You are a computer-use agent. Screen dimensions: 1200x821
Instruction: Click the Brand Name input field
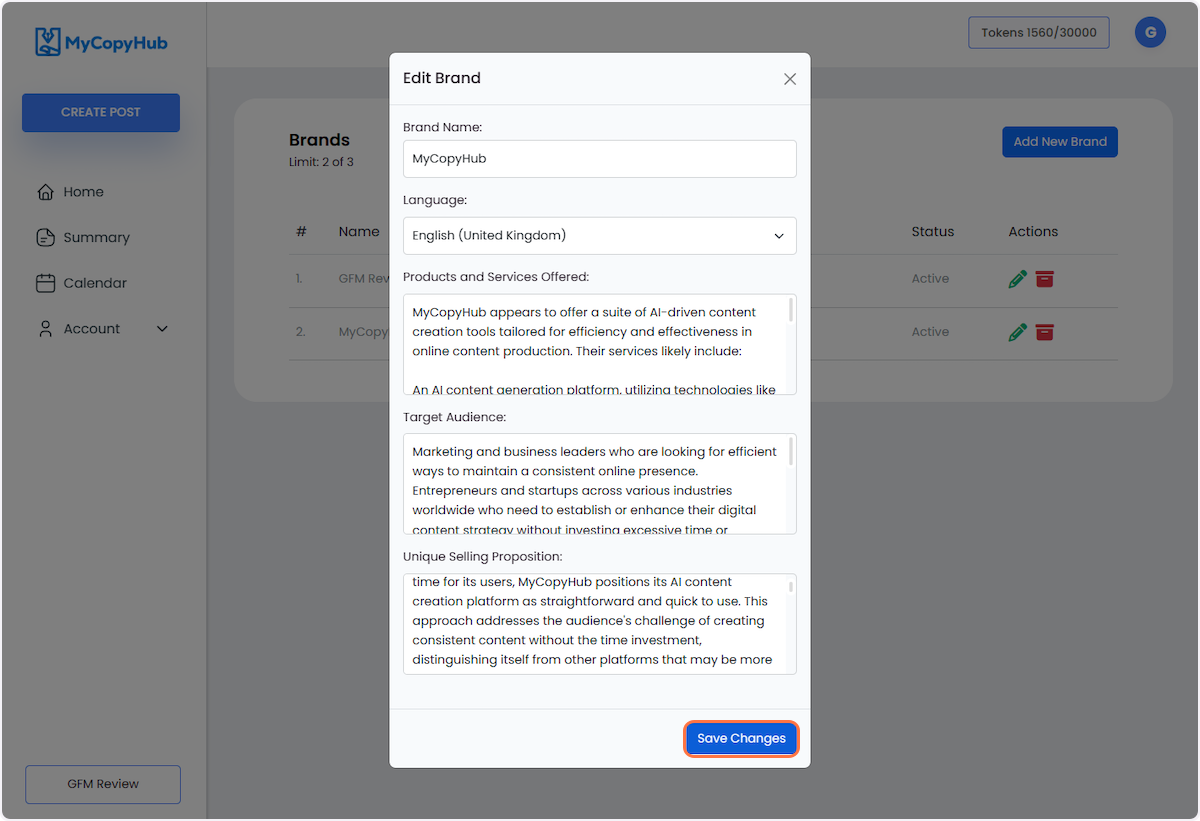pos(600,159)
